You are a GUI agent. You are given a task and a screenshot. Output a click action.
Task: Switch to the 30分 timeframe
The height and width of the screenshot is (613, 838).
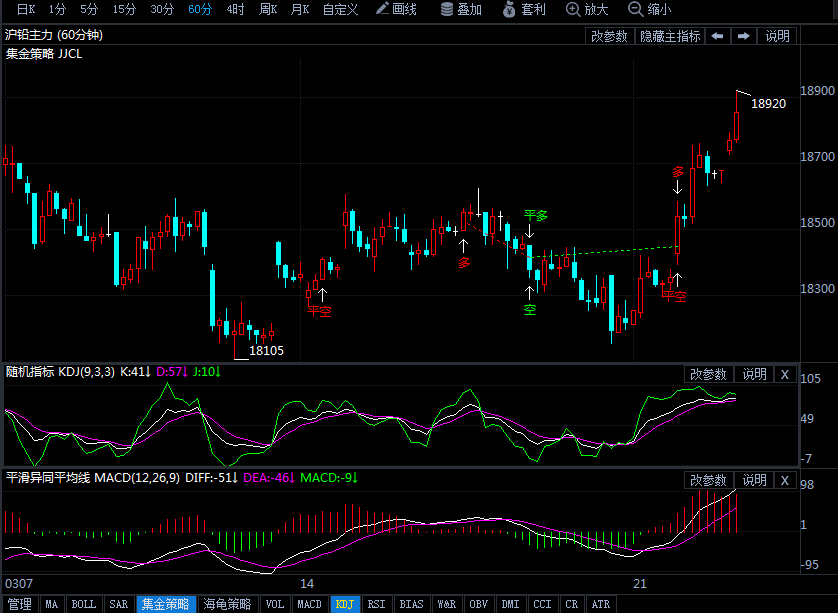pyautogui.click(x=162, y=9)
